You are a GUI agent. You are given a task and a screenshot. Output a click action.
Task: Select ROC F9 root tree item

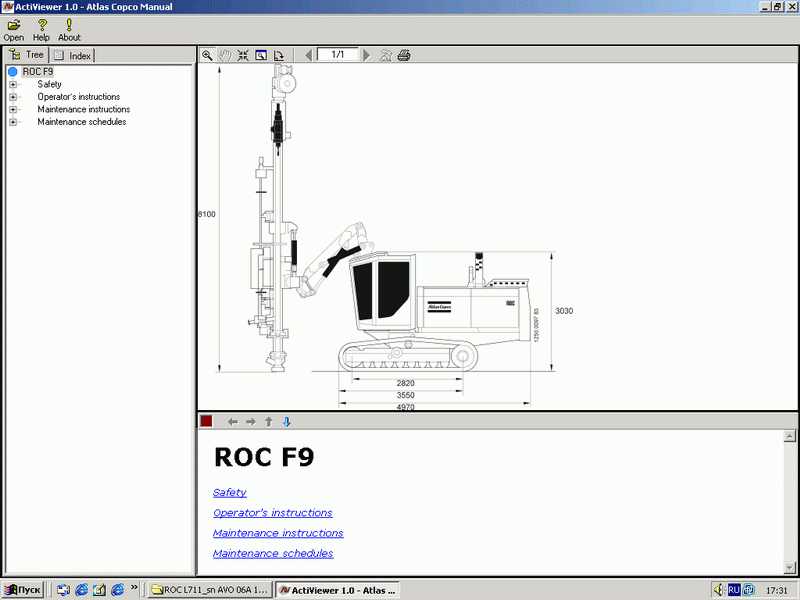coord(37,72)
